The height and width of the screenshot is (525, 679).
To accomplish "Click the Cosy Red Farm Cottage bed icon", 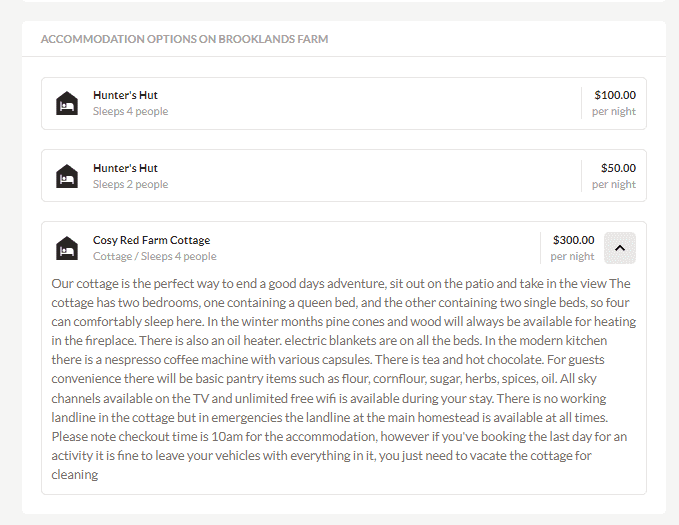I will point(67,248).
